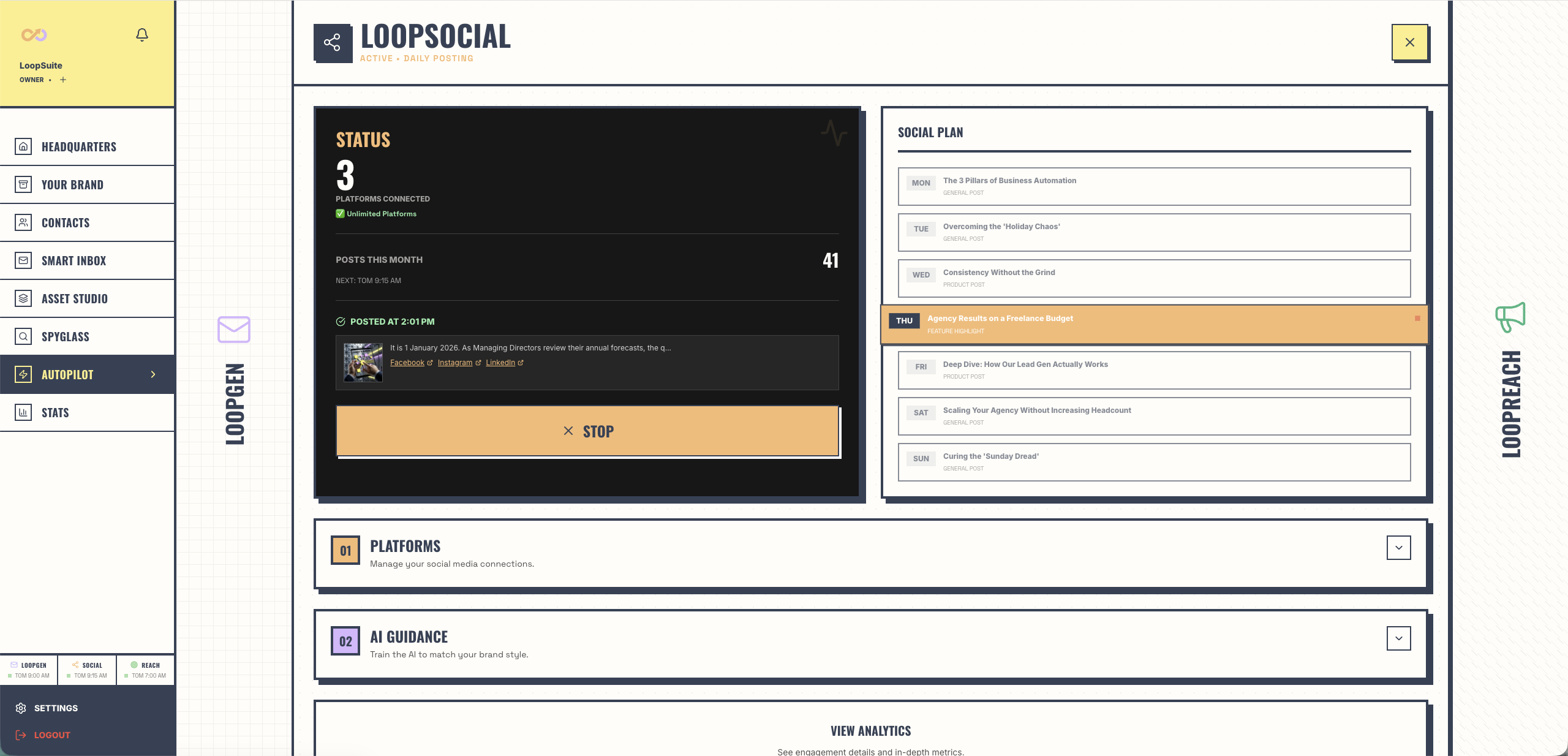Log out using the Logout link
Viewport: 1568px width, 756px height.
pyautogui.click(x=51, y=735)
